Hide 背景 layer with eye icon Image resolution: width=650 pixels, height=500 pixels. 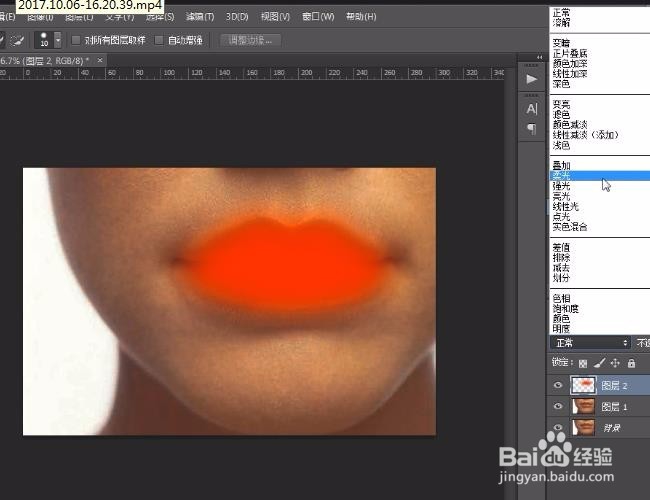point(558,427)
